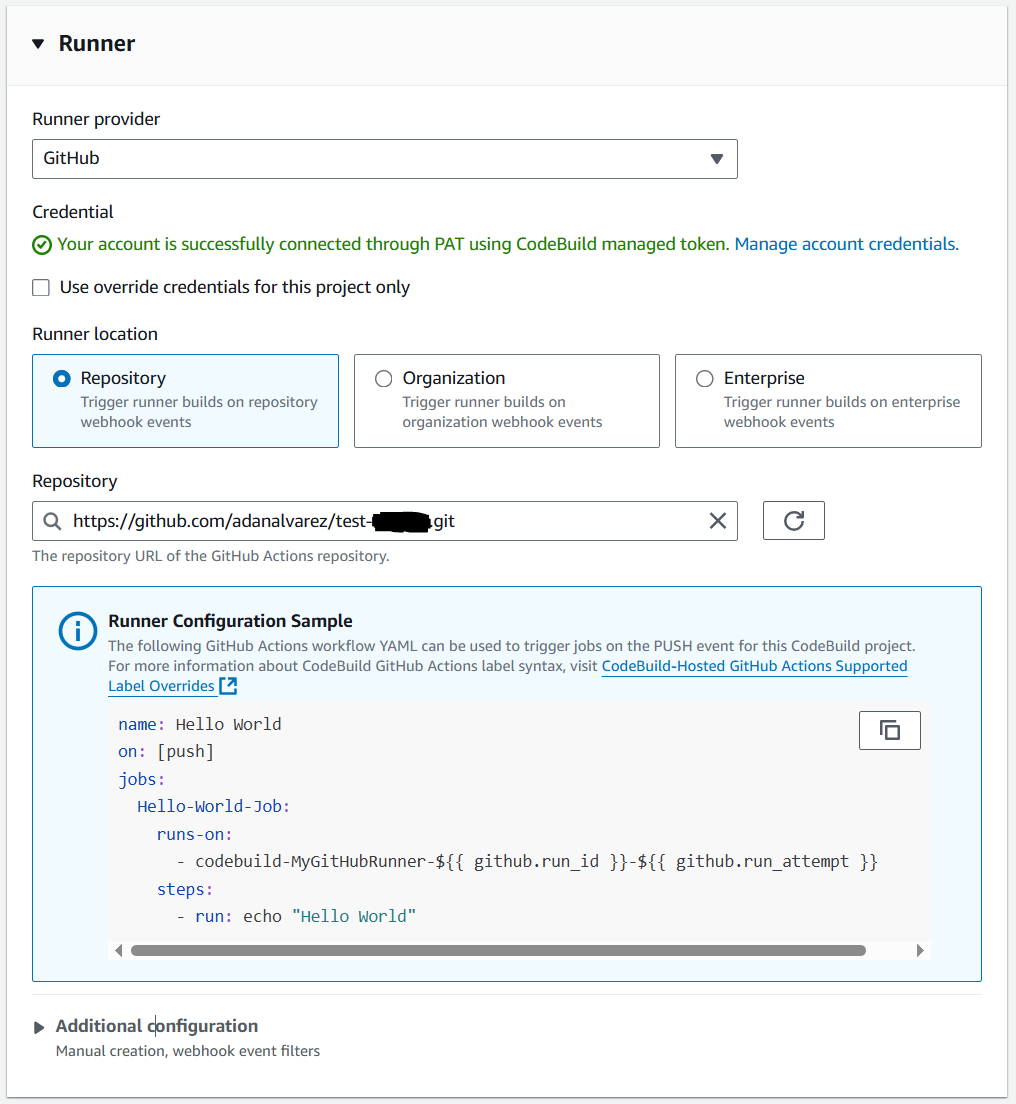
Task: Click the code scroll left arrow
Action: coord(118,951)
